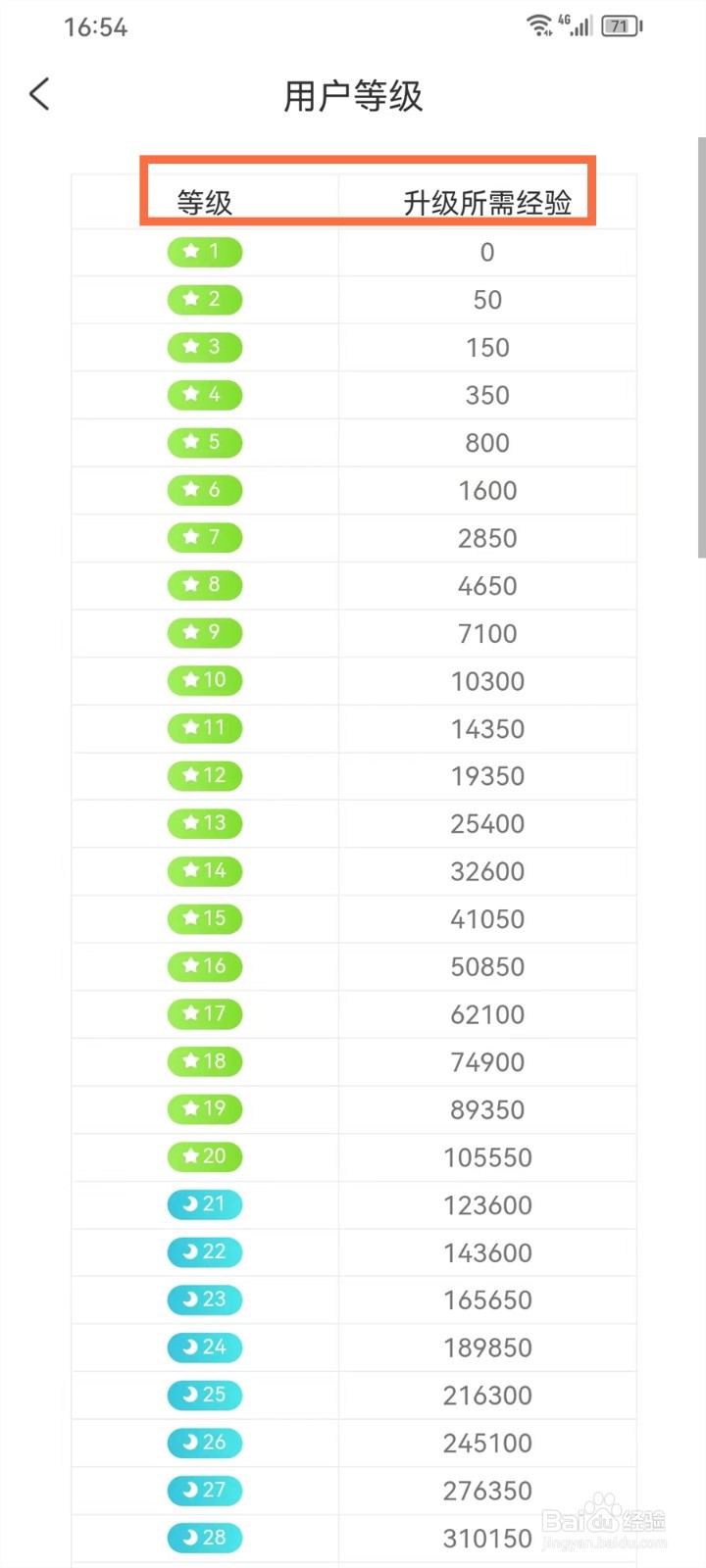The image size is (706, 1568).
Task: Go back using the left arrow
Action: (39, 94)
